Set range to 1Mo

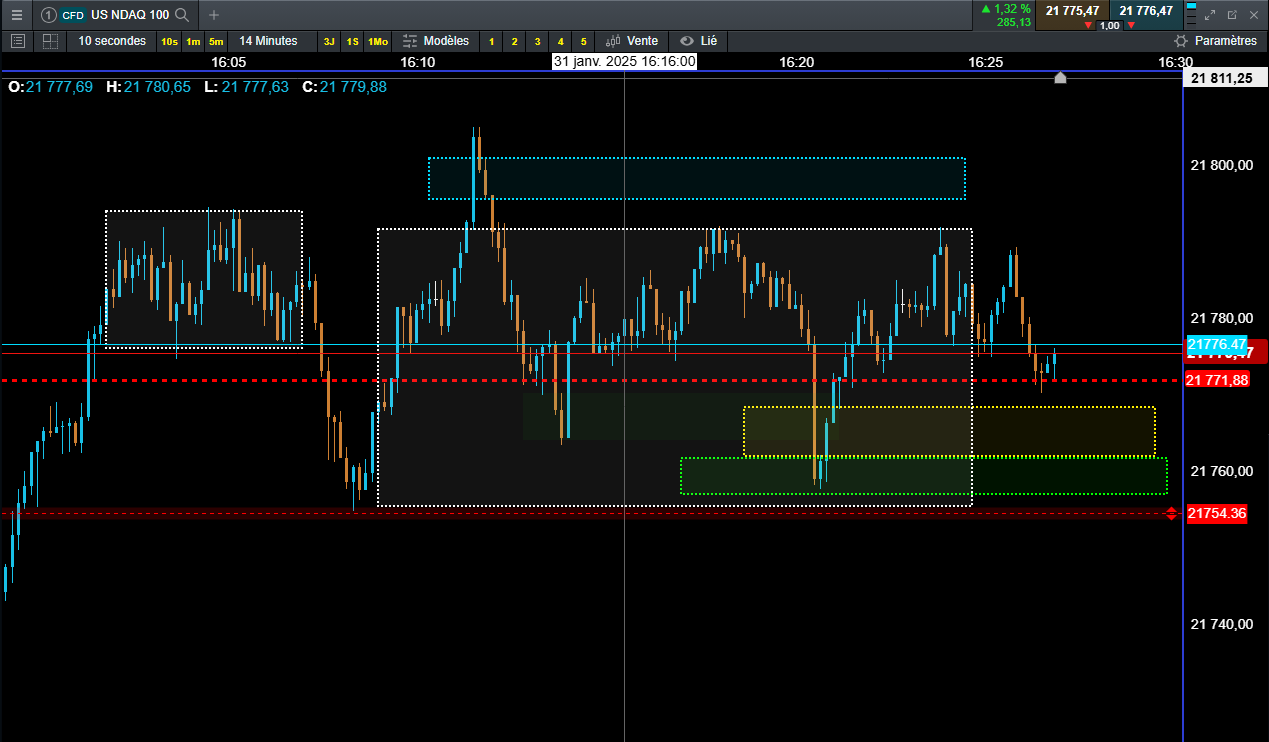pyautogui.click(x=377, y=41)
